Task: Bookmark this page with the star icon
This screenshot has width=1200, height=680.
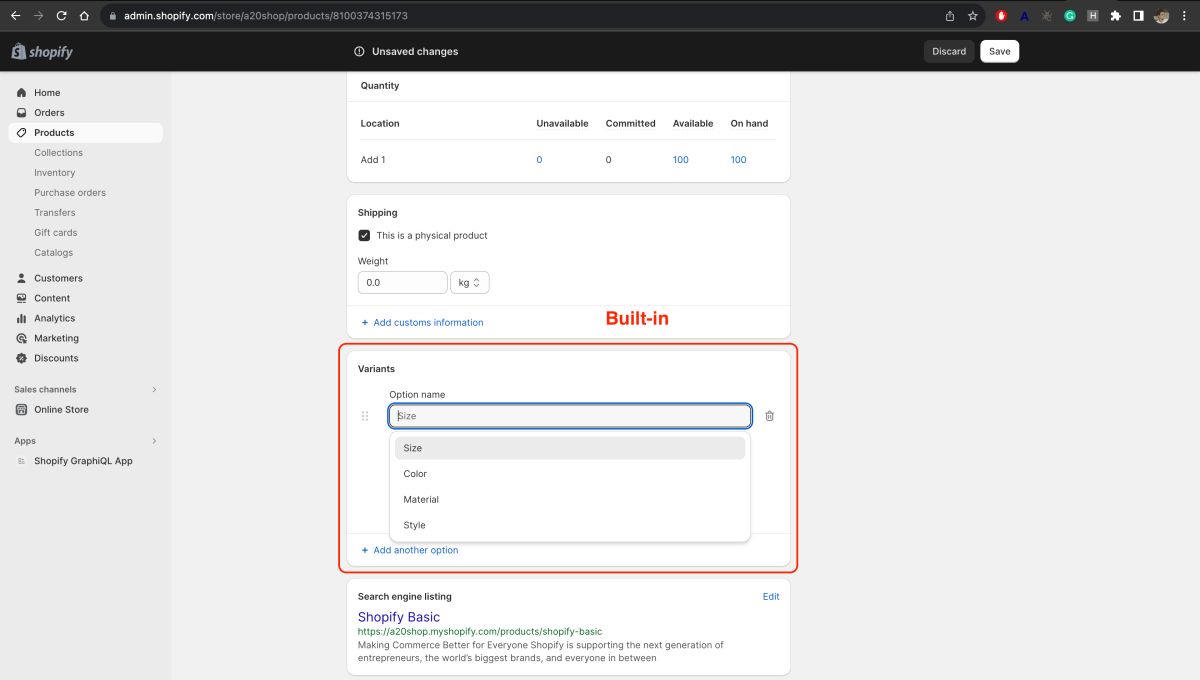Action: click(x=973, y=16)
